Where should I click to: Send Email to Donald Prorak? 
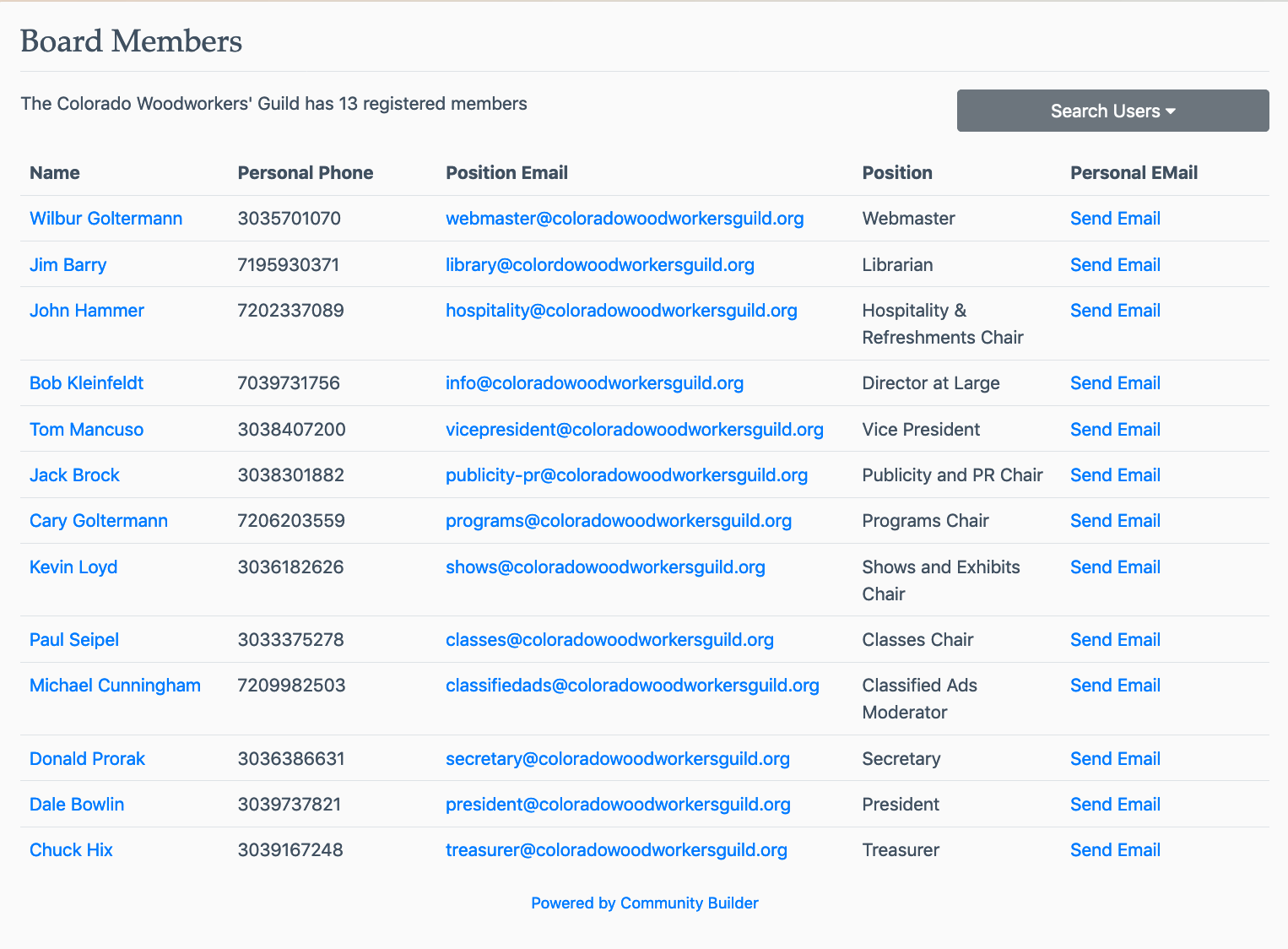(x=1115, y=759)
